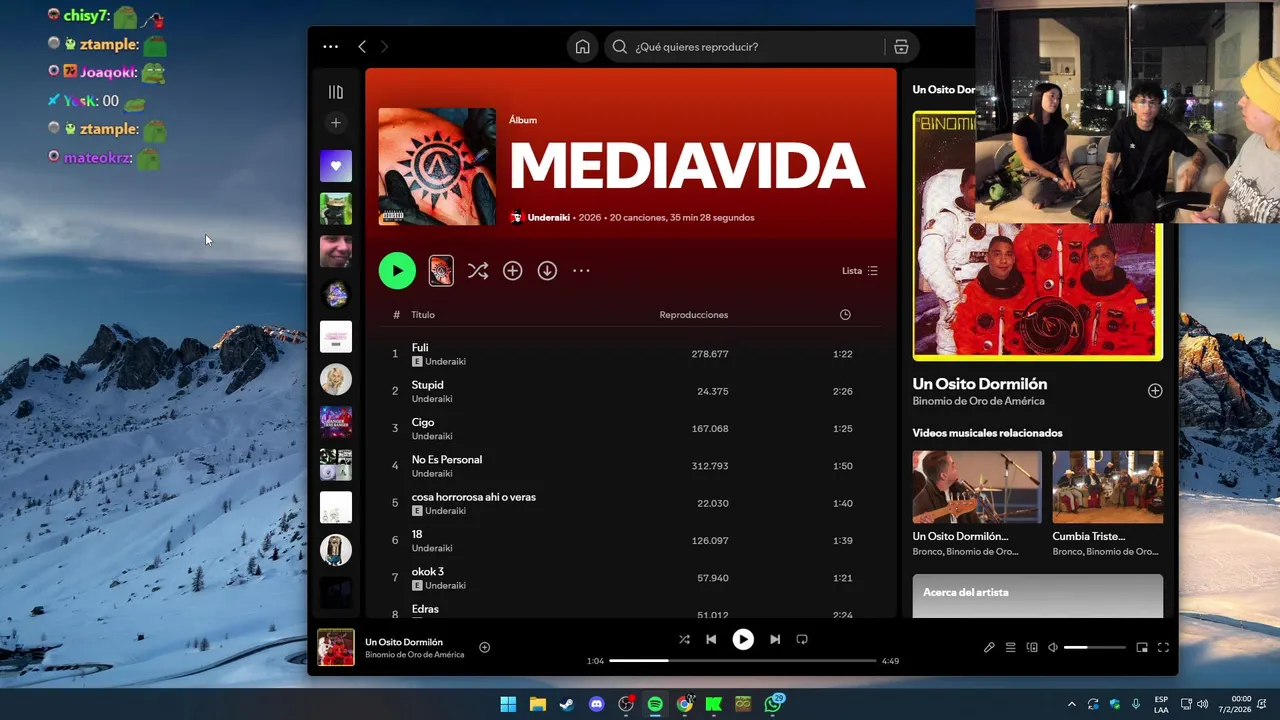Open the 'Un Osito Dormilón...' related video
The height and width of the screenshot is (720, 1280).
tap(977, 487)
